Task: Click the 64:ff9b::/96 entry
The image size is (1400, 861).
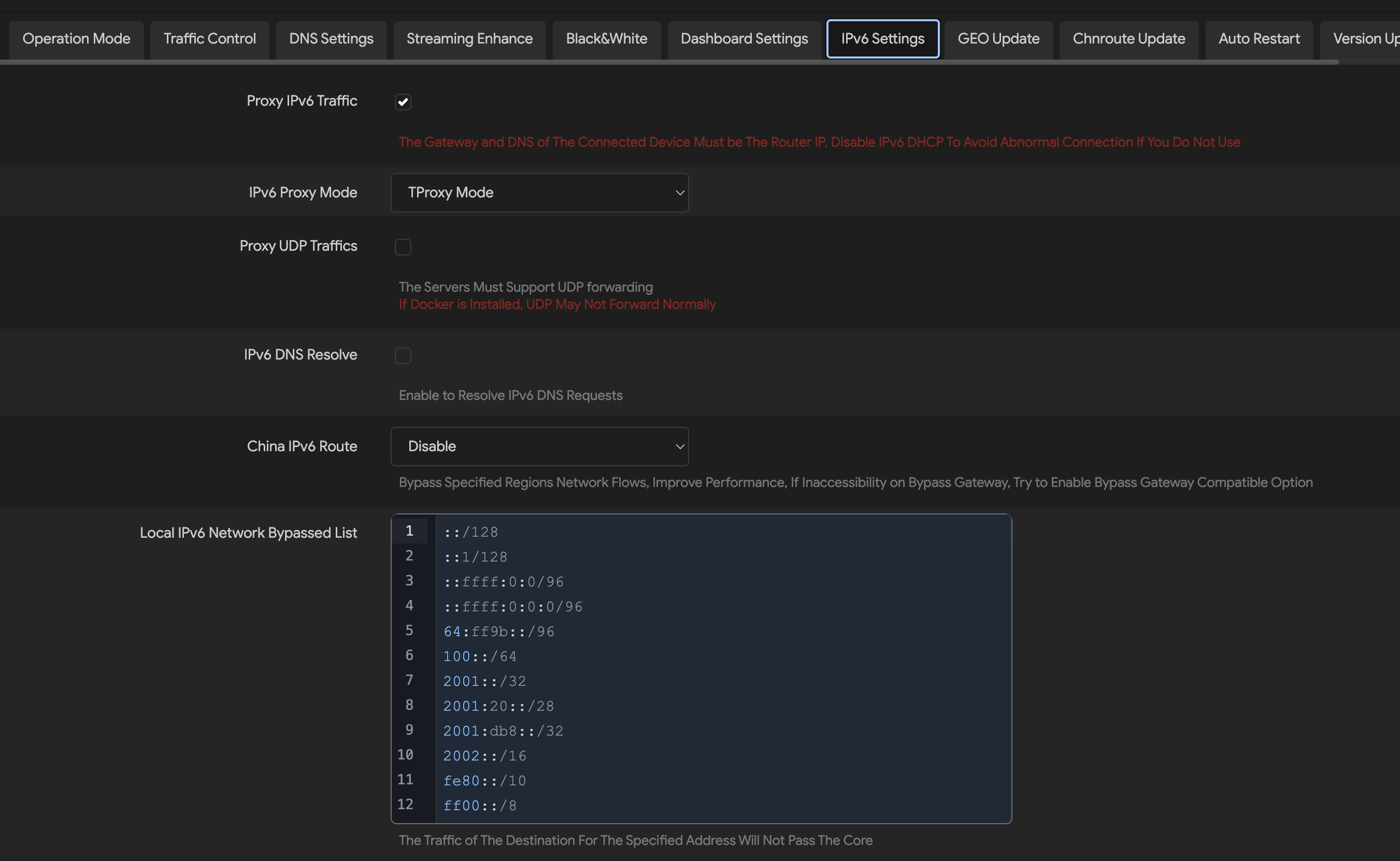Action: point(499,632)
